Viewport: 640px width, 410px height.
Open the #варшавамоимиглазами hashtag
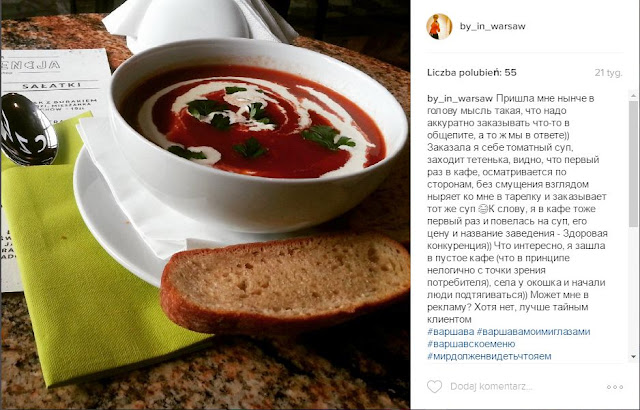pos(533,331)
